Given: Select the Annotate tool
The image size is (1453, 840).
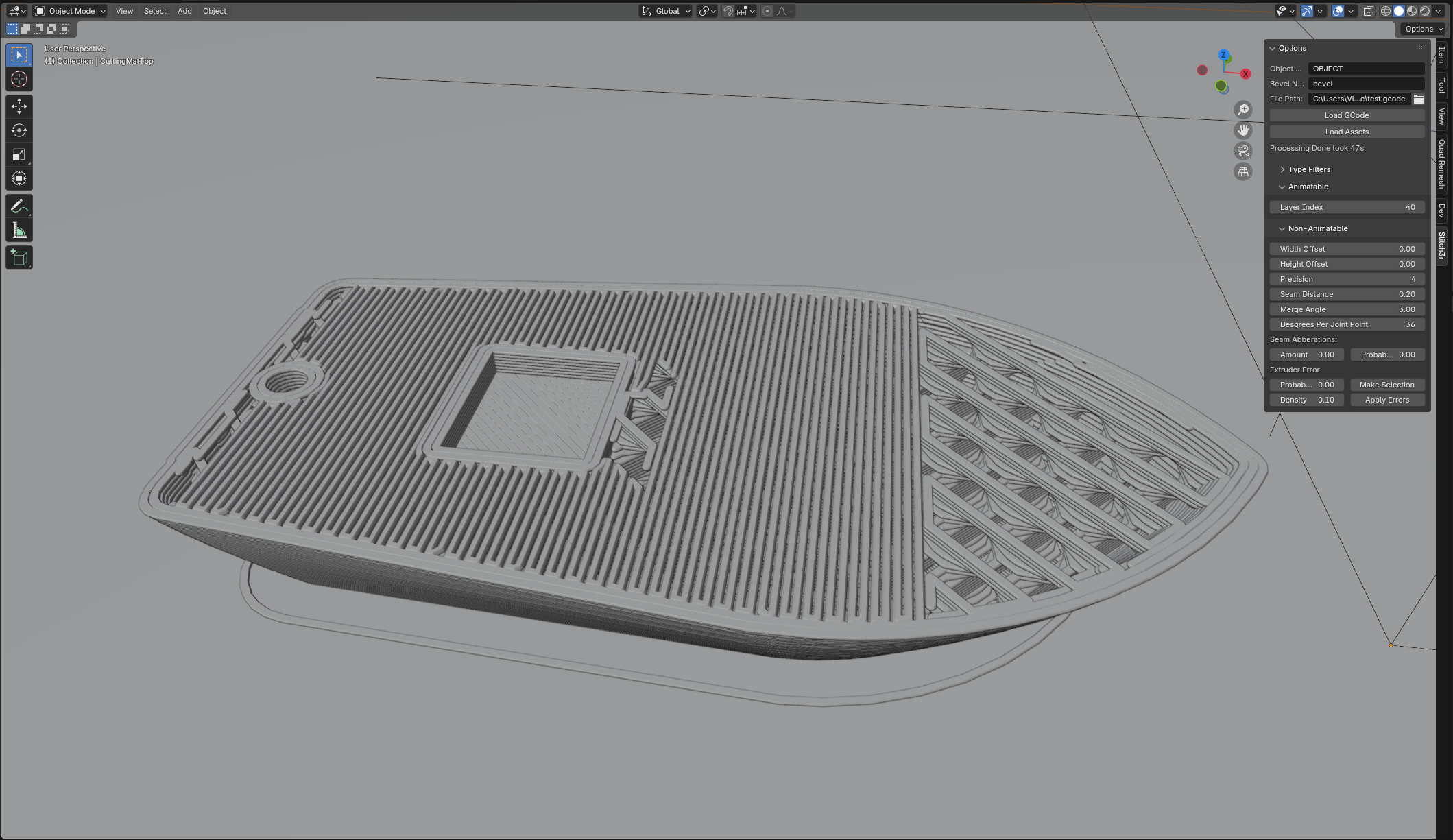Looking at the screenshot, I should click(19, 206).
